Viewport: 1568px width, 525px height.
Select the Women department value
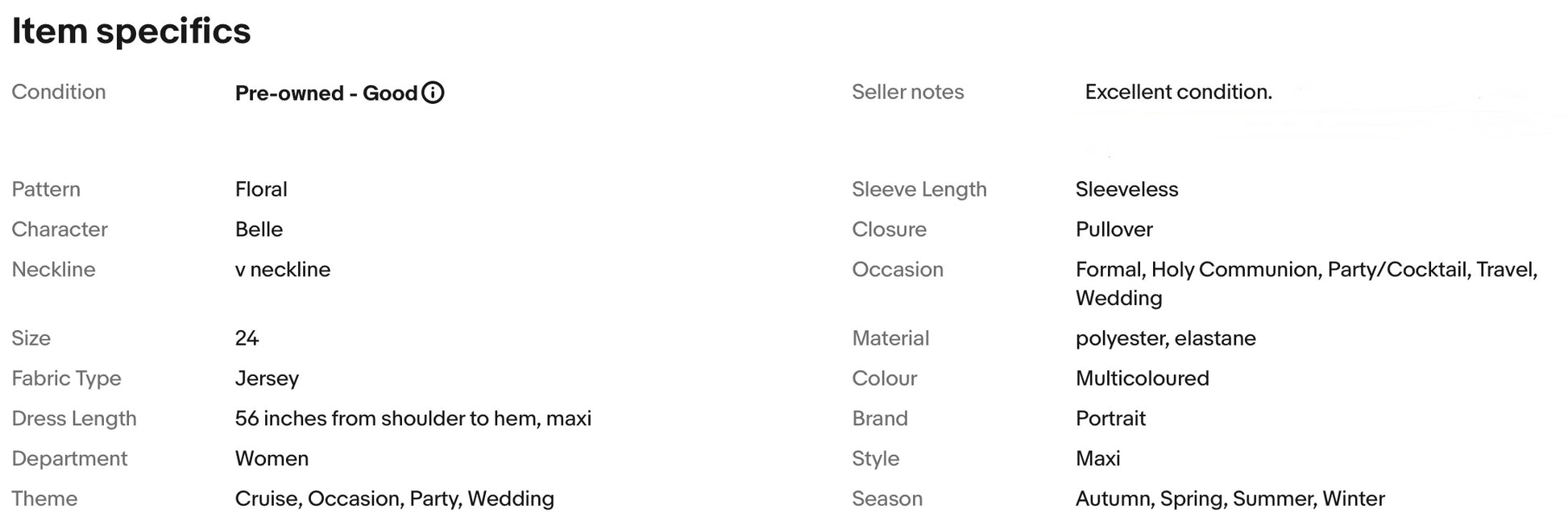point(272,459)
